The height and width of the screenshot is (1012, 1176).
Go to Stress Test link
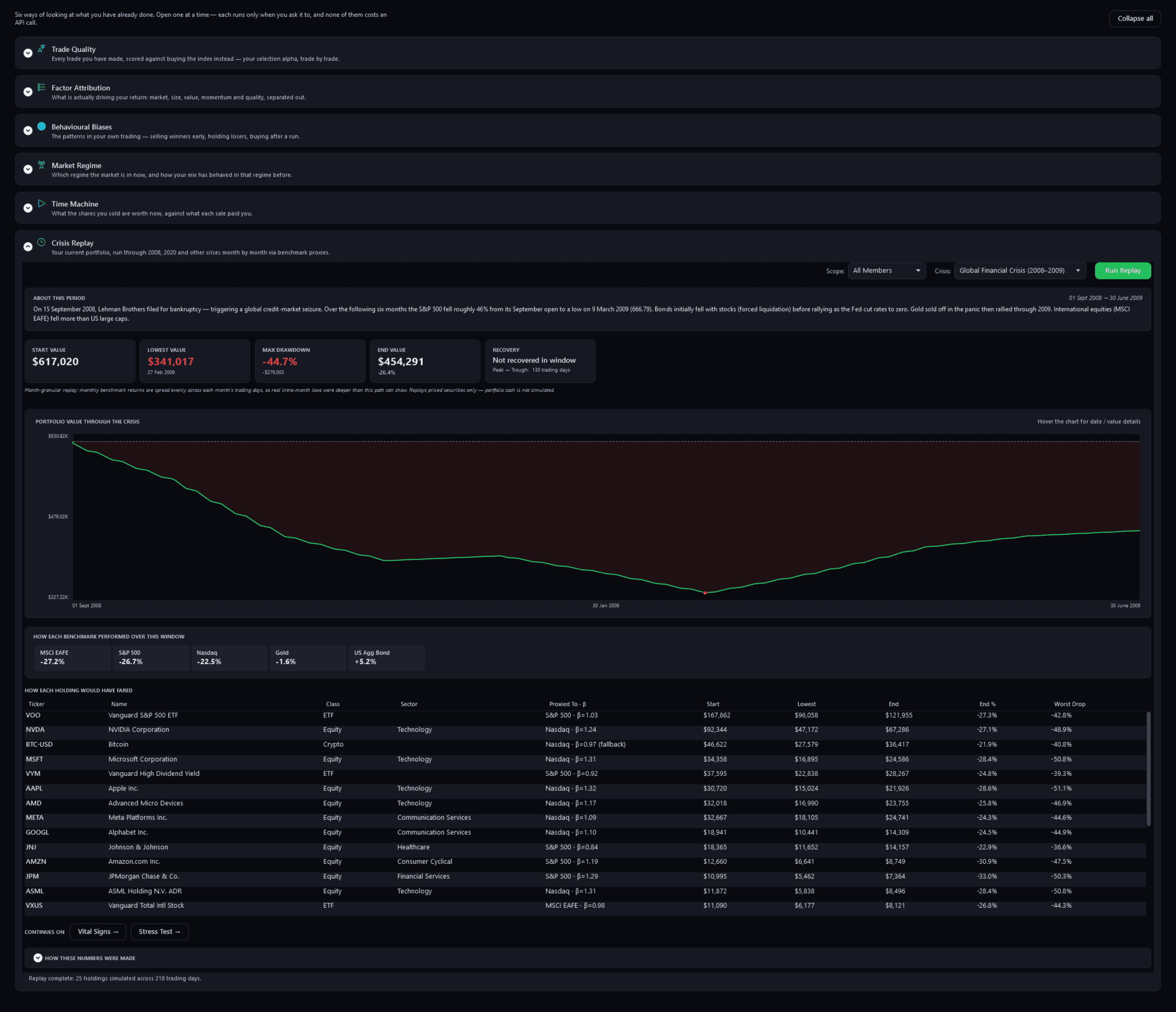tap(159, 932)
